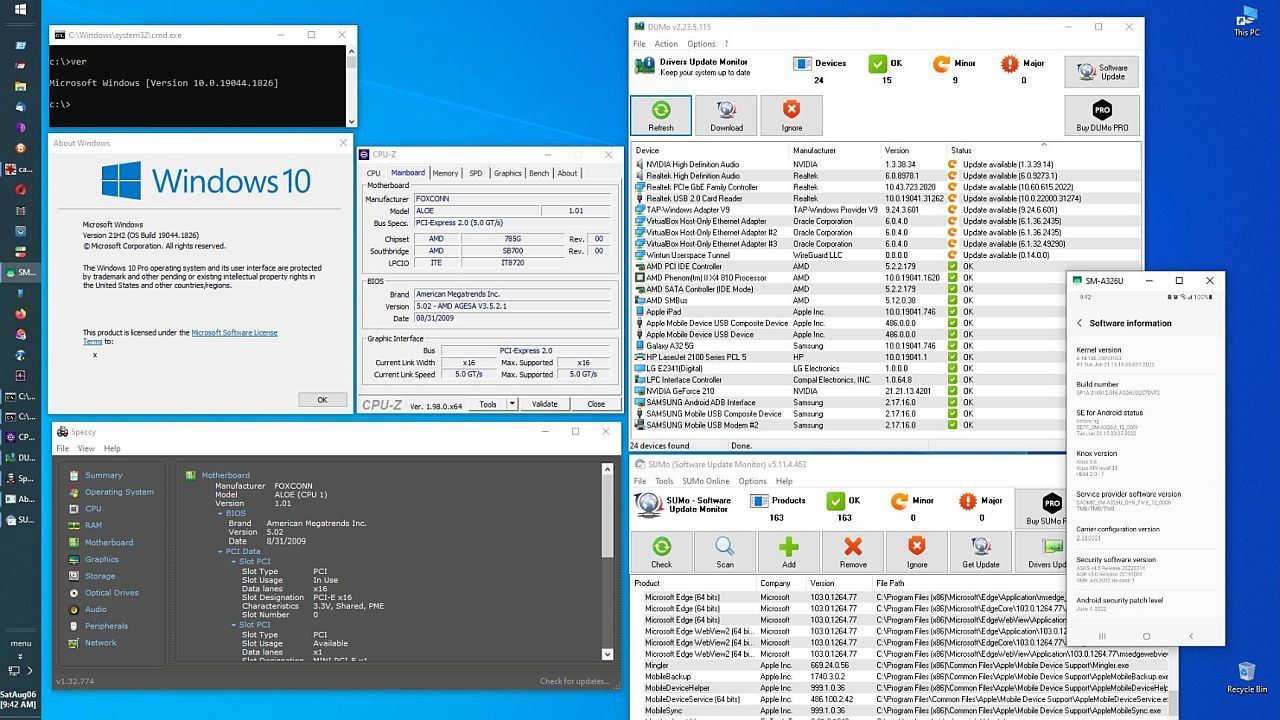Collapse the PCI Data node in Speccy

pyautogui.click(x=220, y=551)
